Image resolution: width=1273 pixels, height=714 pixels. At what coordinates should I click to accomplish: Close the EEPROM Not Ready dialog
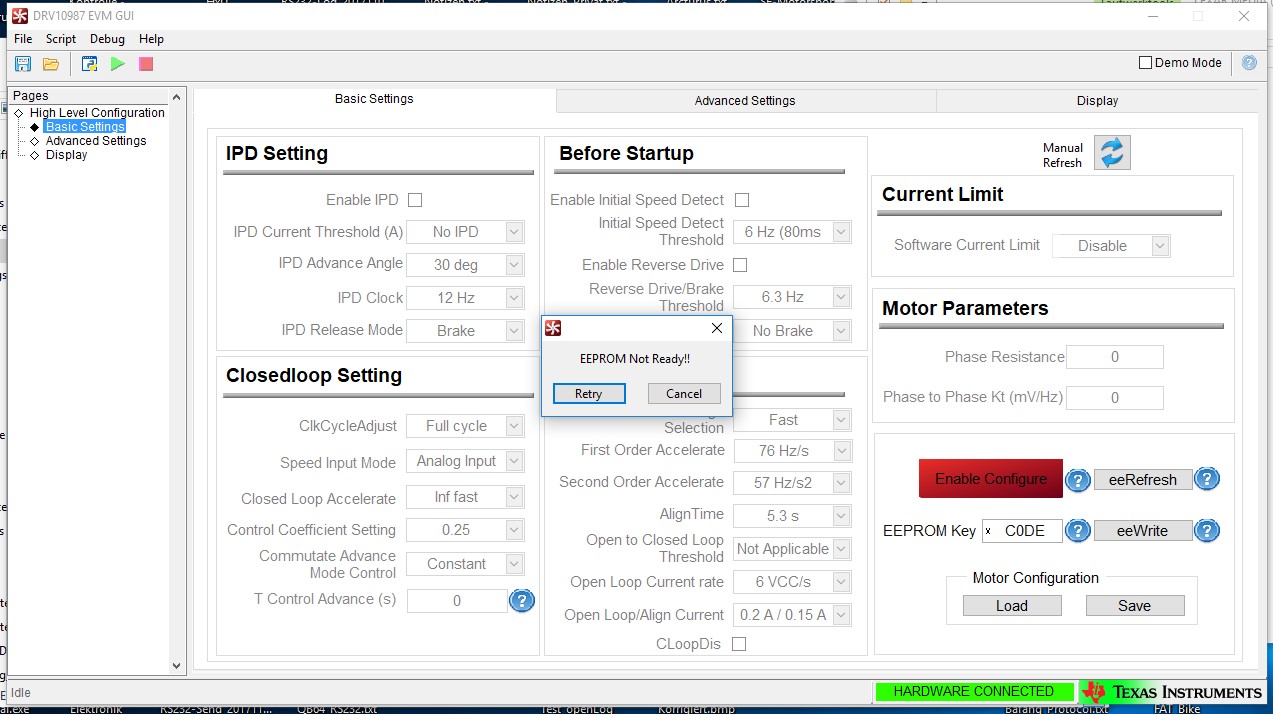tap(716, 328)
